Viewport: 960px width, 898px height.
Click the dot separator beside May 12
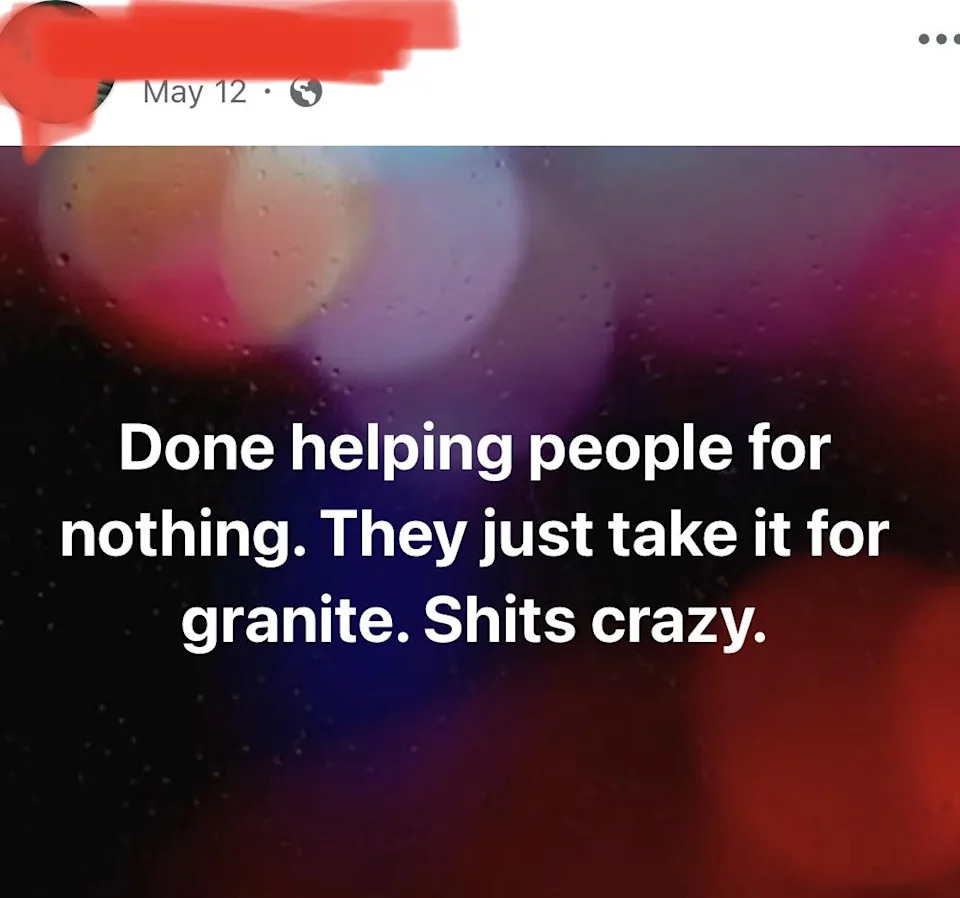(x=266, y=93)
